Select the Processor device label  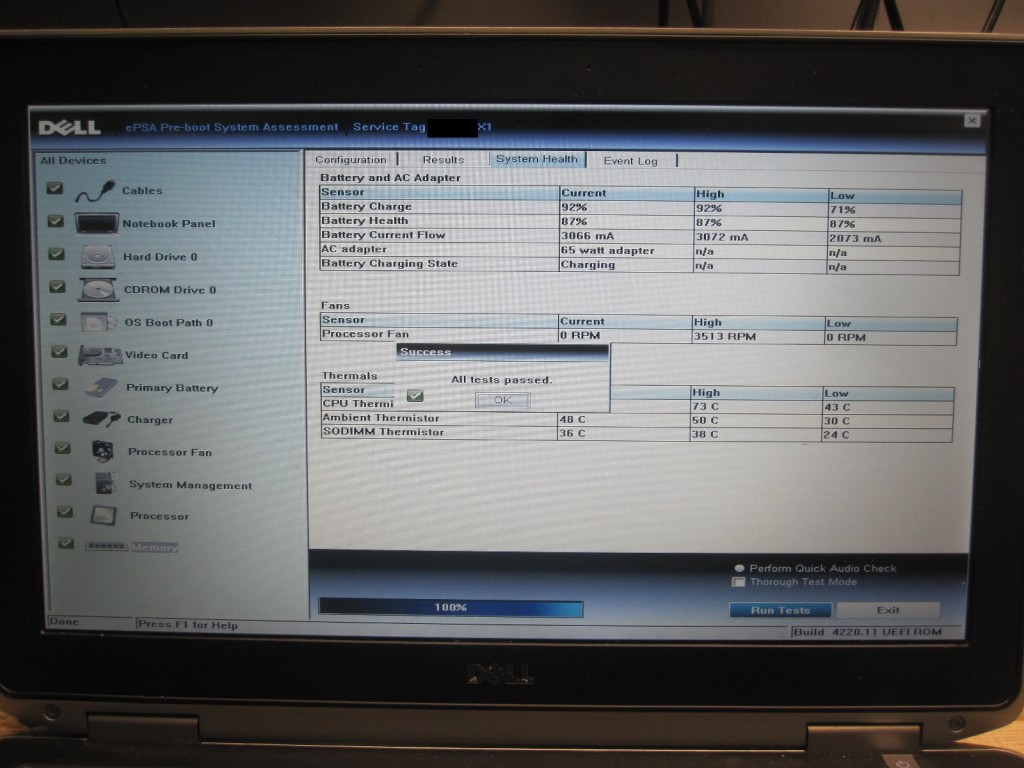pos(159,516)
